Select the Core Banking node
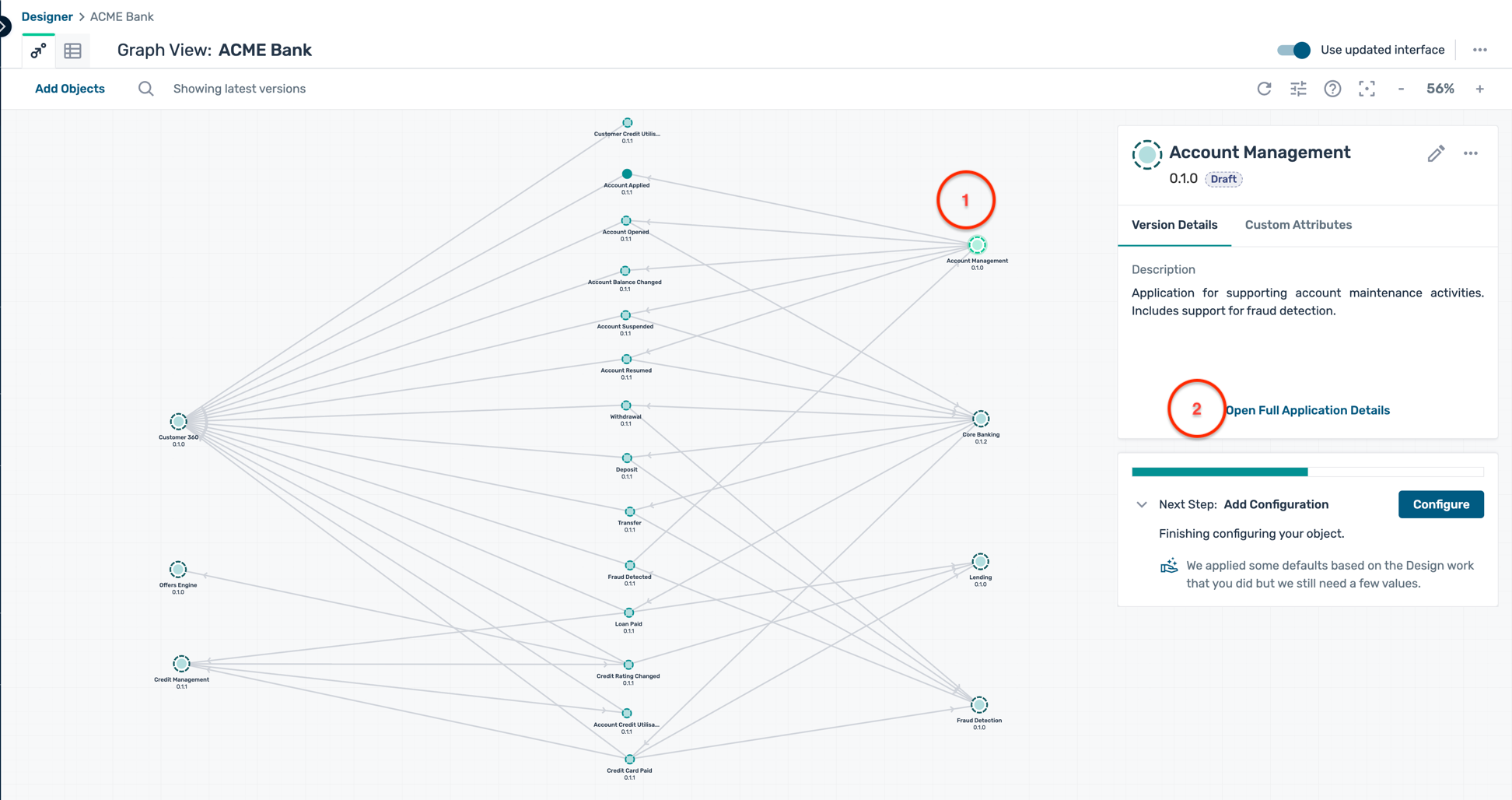This screenshot has height=800, width=1512. [x=981, y=419]
